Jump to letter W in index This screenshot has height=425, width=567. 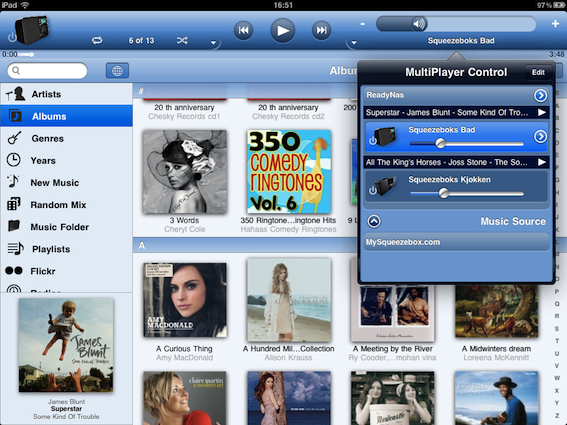pos(557,378)
